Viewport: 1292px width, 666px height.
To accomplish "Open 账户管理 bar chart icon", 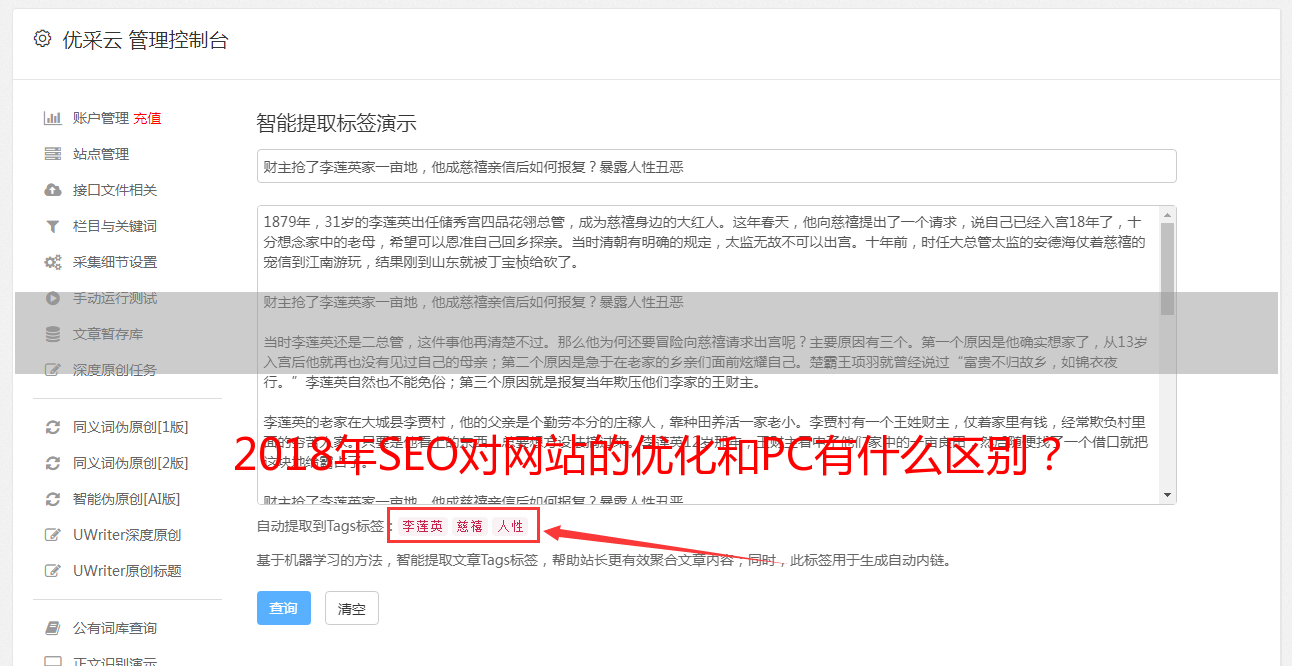I will 53,118.
